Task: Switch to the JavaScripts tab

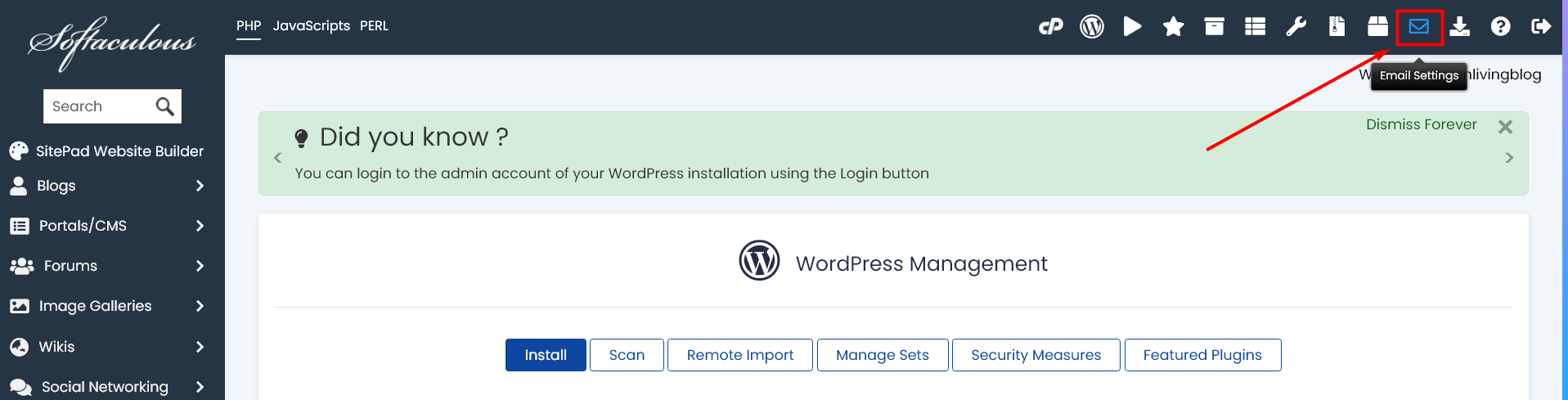Action: coord(312,26)
